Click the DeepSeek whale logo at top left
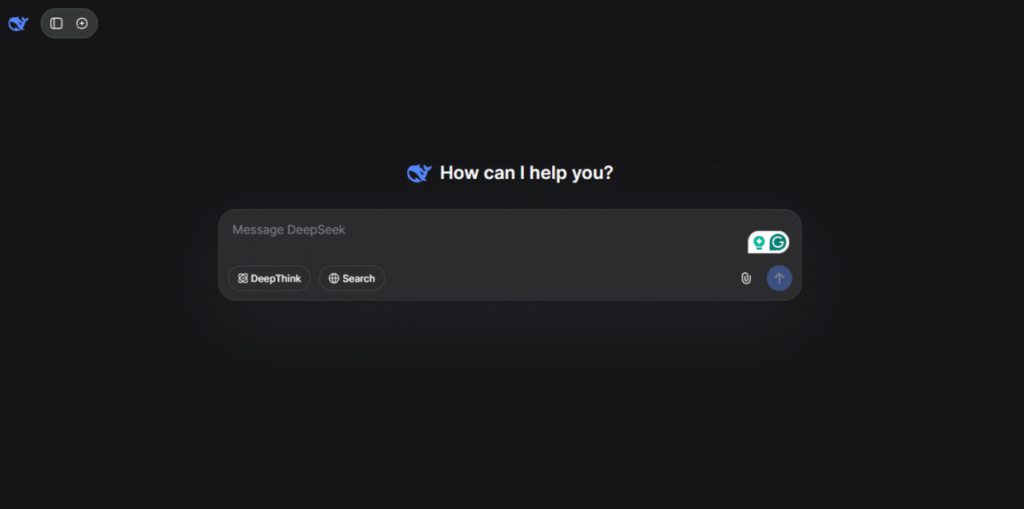The width and height of the screenshot is (1024, 509). [18, 24]
